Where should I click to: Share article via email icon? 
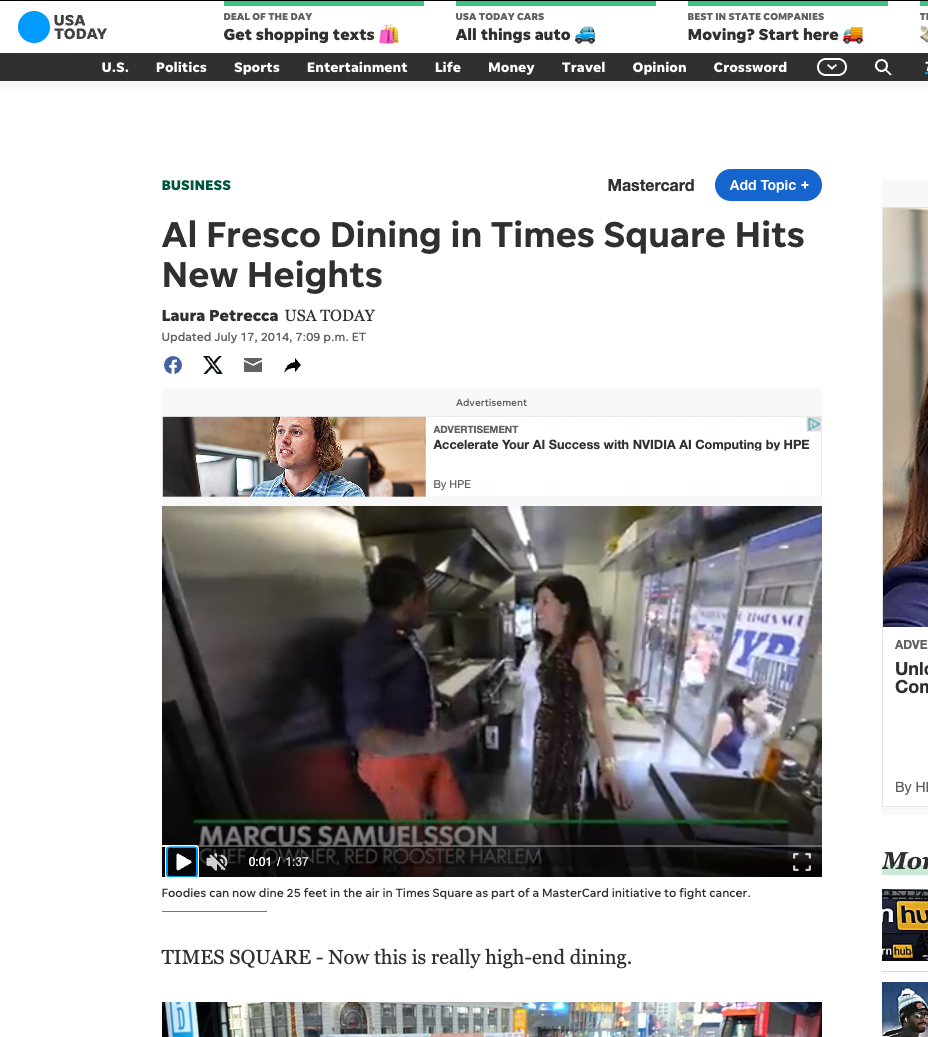[253, 365]
